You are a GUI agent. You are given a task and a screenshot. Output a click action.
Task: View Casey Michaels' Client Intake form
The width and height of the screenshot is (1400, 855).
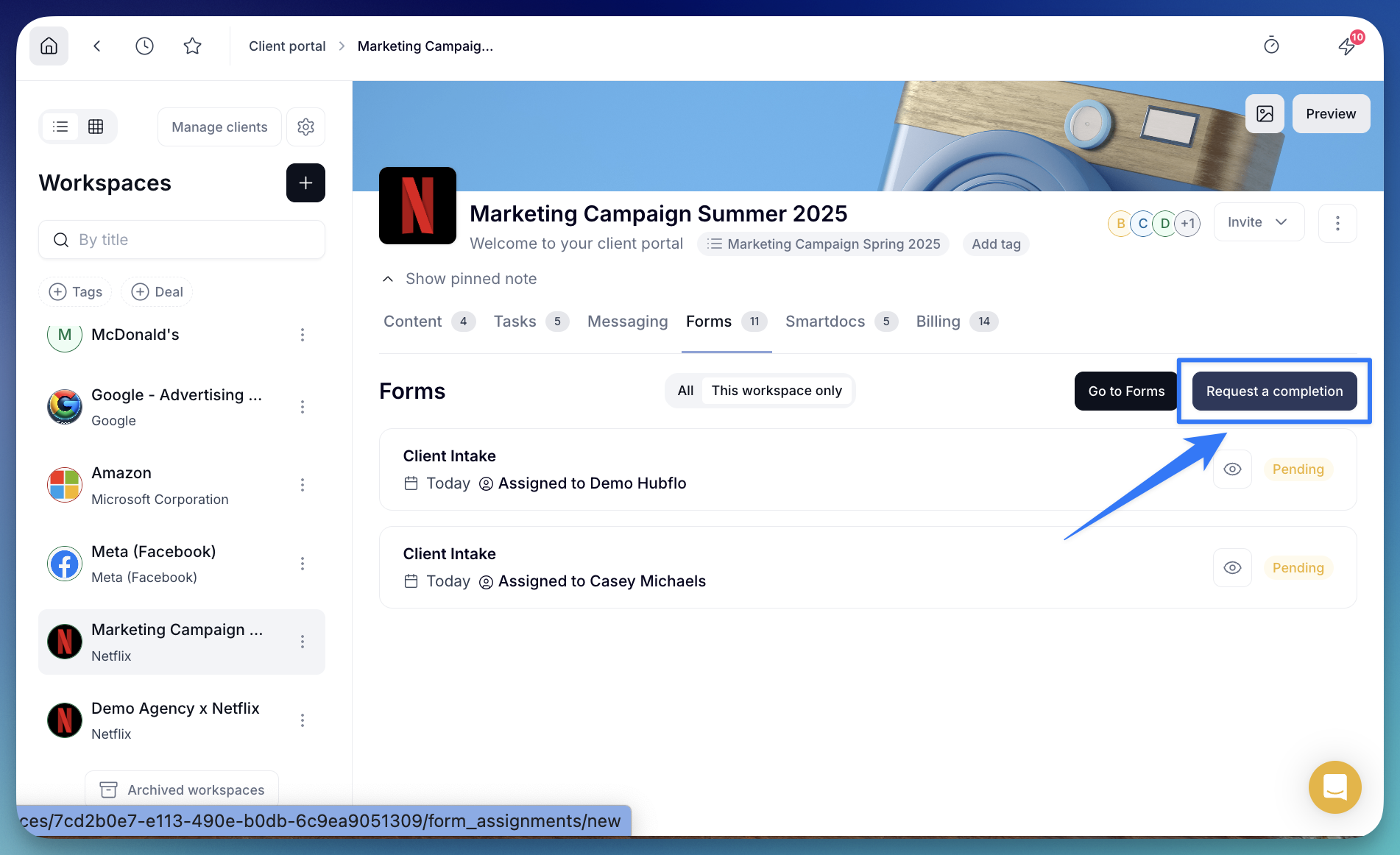1232,568
